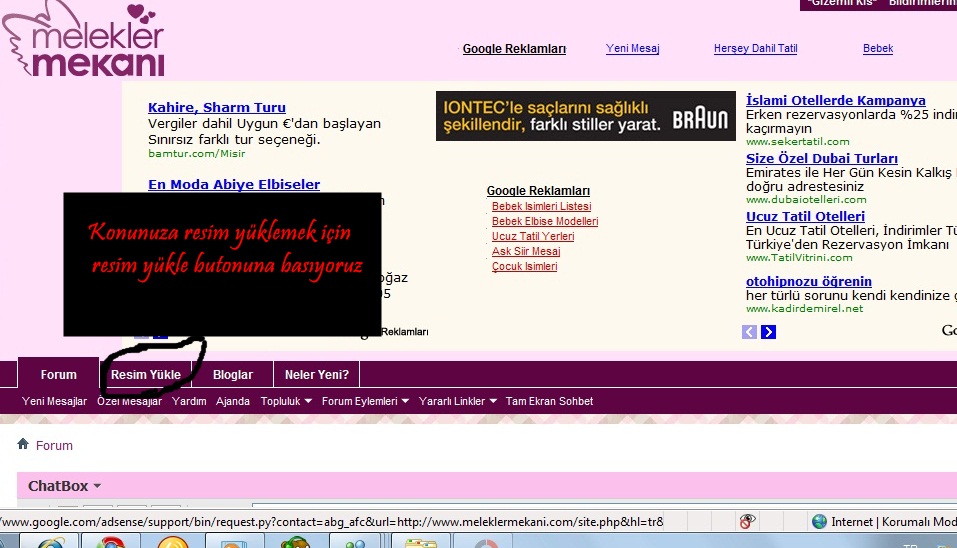Open the Bloglar tab

click(x=233, y=375)
